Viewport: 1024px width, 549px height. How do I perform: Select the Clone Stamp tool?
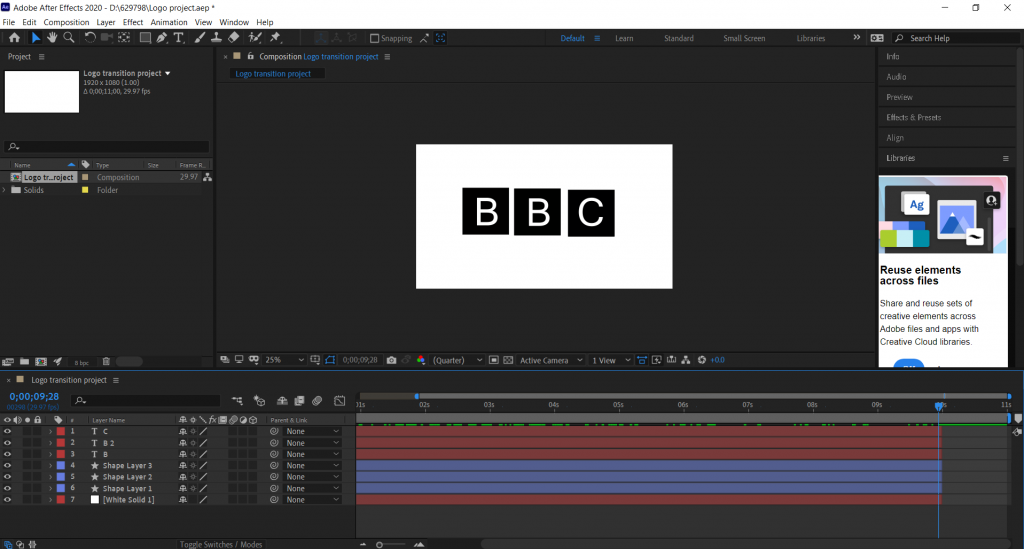(216, 38)
